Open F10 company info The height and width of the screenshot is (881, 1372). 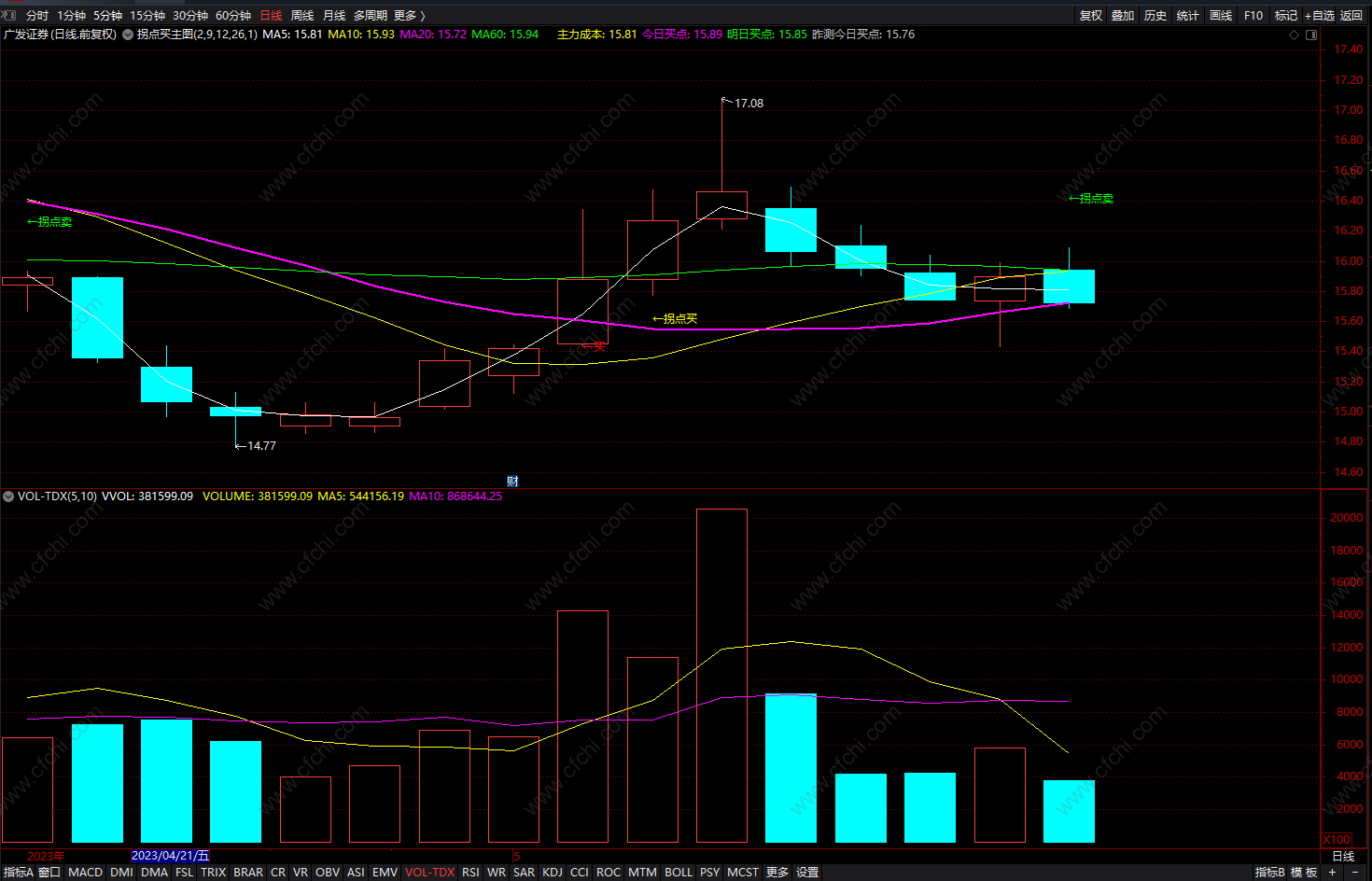coord(1253,16)
